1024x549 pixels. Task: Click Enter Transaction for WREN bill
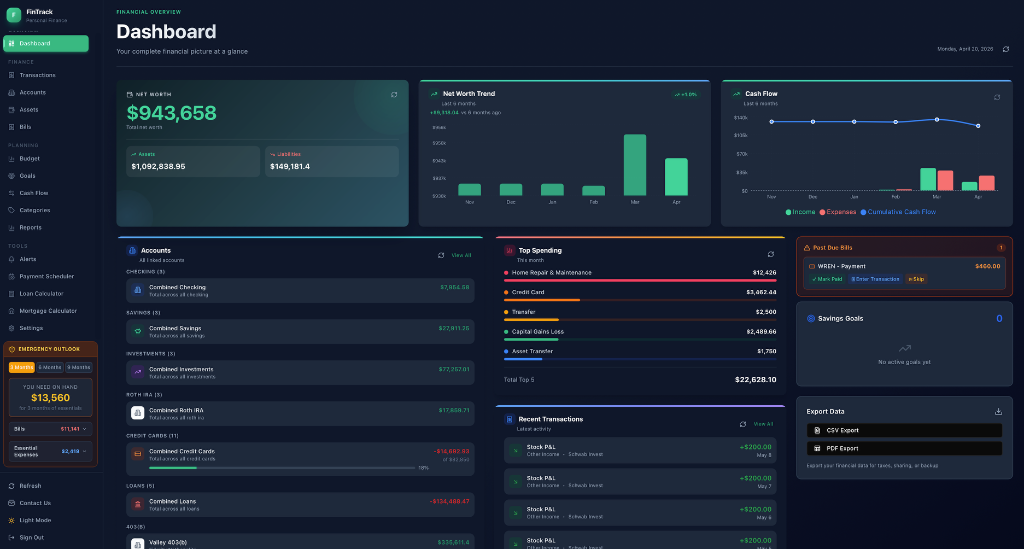coord(875,279)
